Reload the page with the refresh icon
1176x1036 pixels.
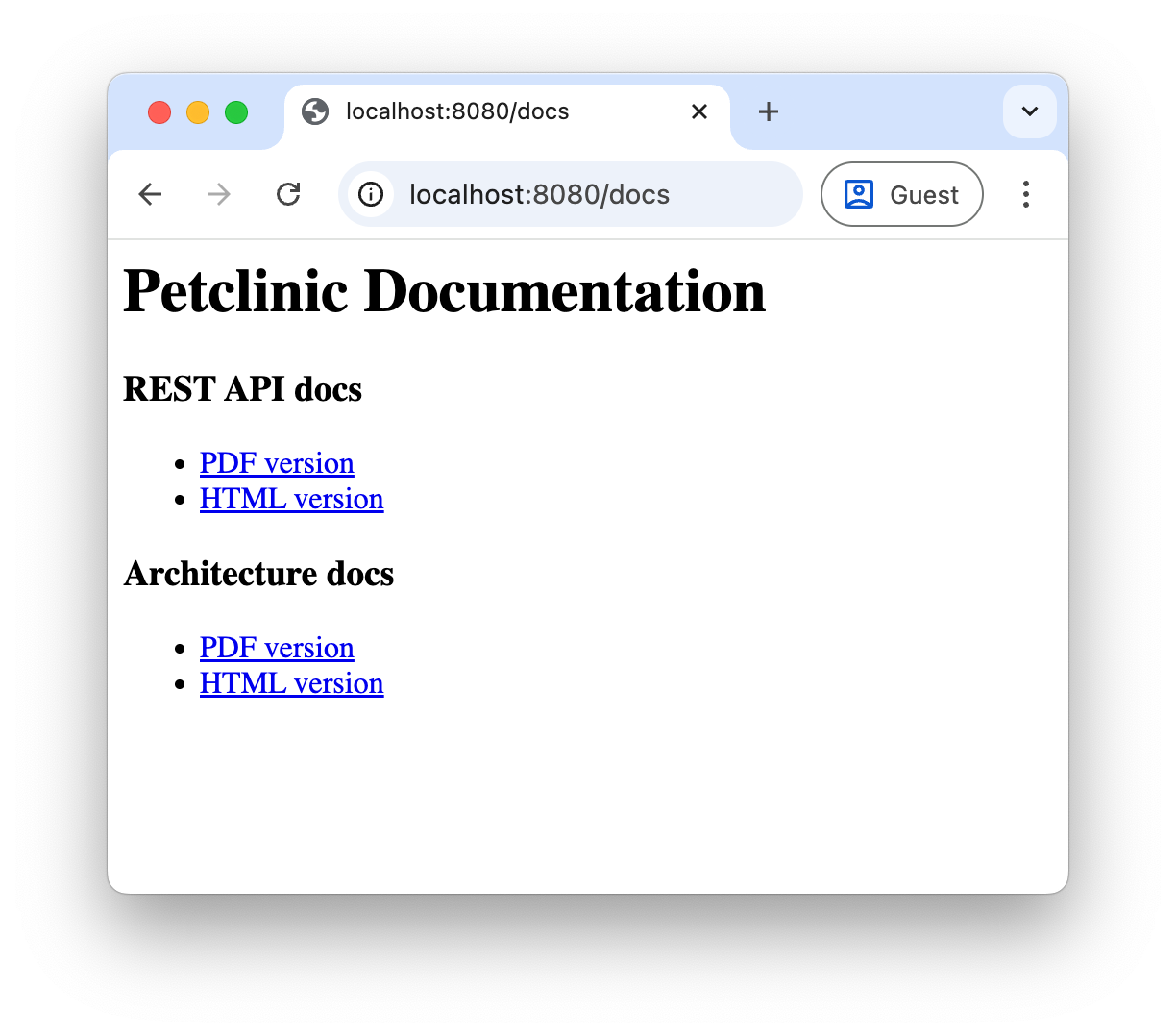[x=288, y=194]
